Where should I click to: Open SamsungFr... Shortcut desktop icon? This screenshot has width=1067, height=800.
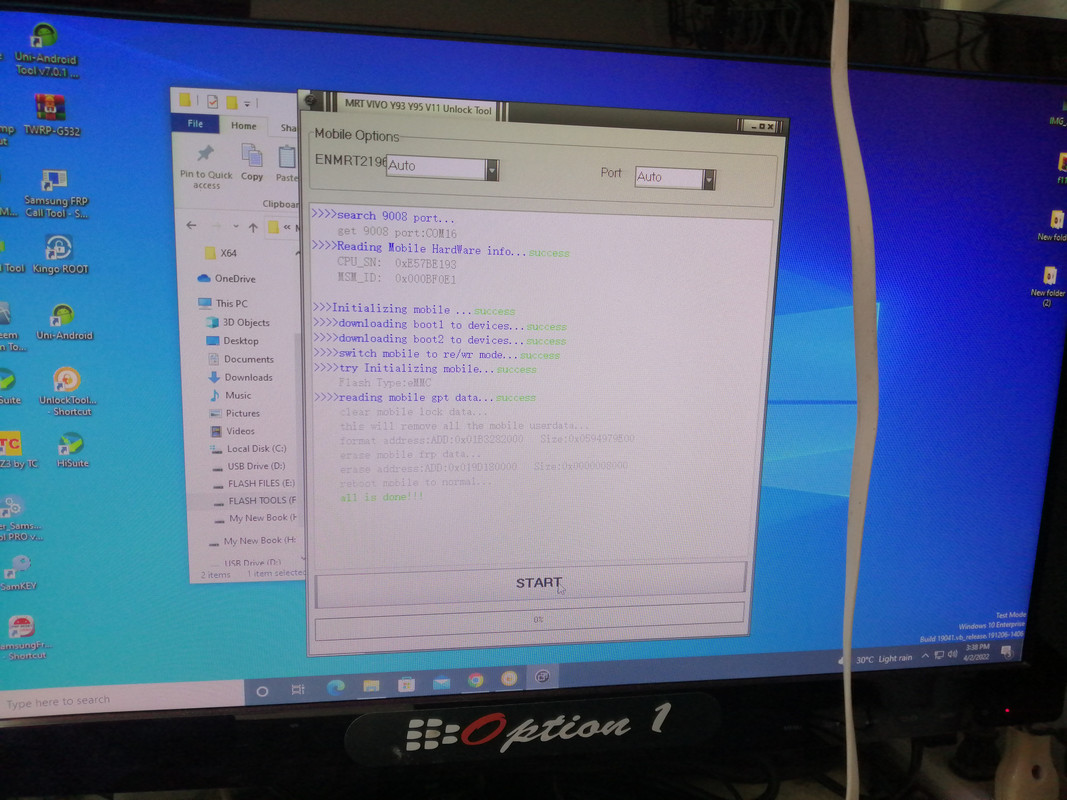(x=24, y=637)
